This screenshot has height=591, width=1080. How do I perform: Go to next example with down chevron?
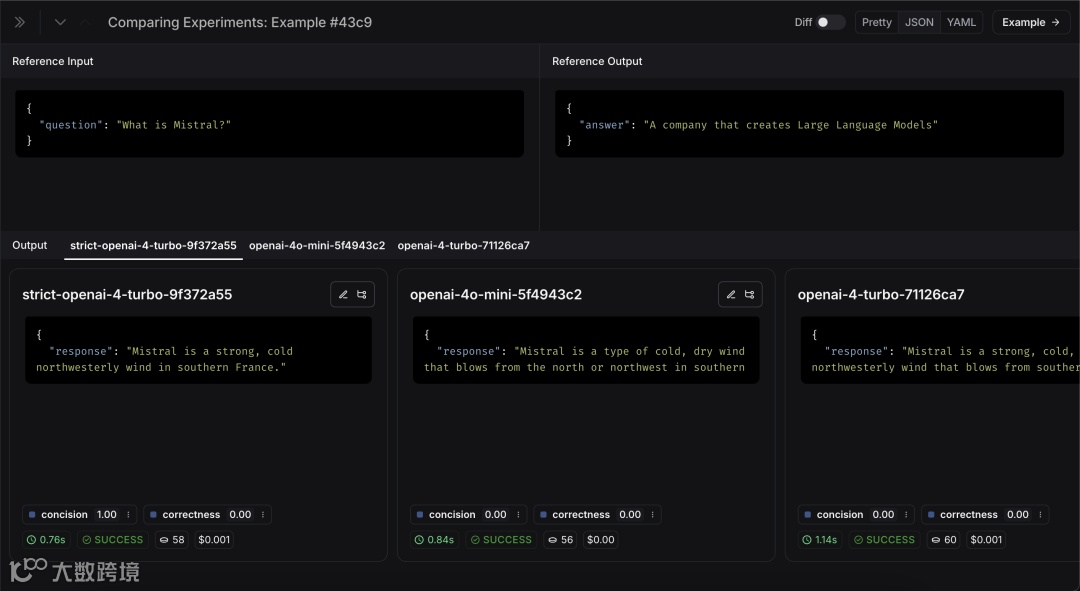pyautogui.click(x=60, y=22)
